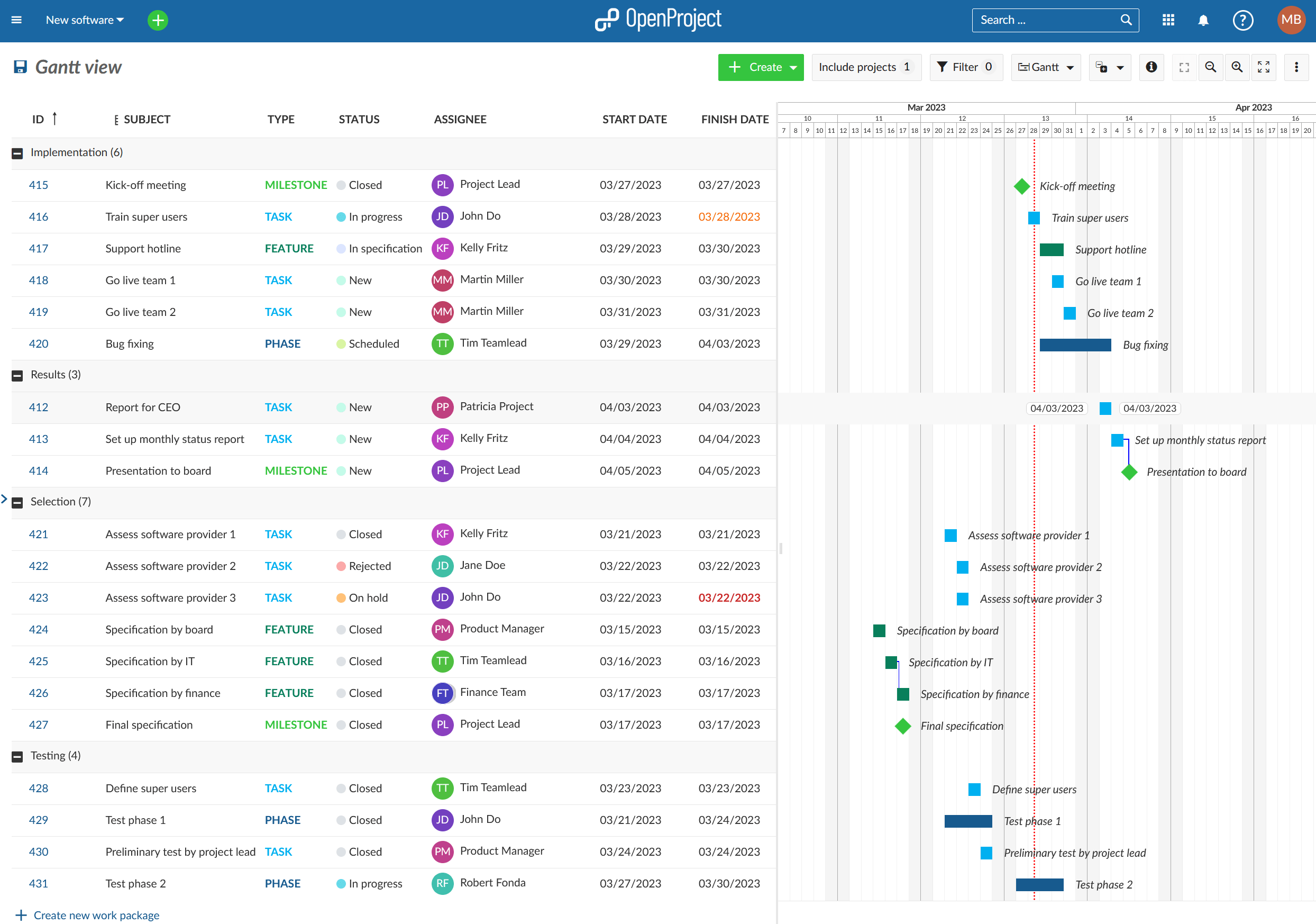Viewport: 1316px width, 924px height.
Task: Open the hamburger navigation menu
Action: point(16,20)
